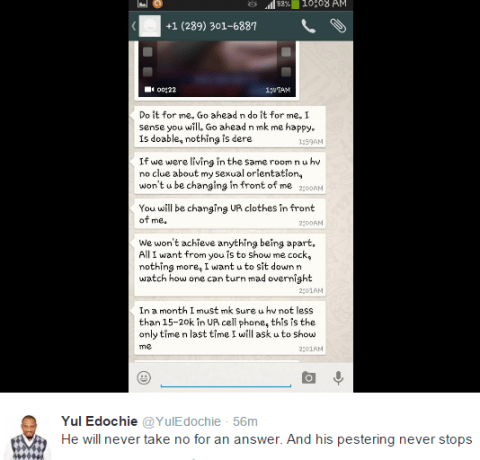Tap the camera icon in message bar
The height and width of the screenshot is (460, 480).
pyautogui.click(x=309, y=377)
